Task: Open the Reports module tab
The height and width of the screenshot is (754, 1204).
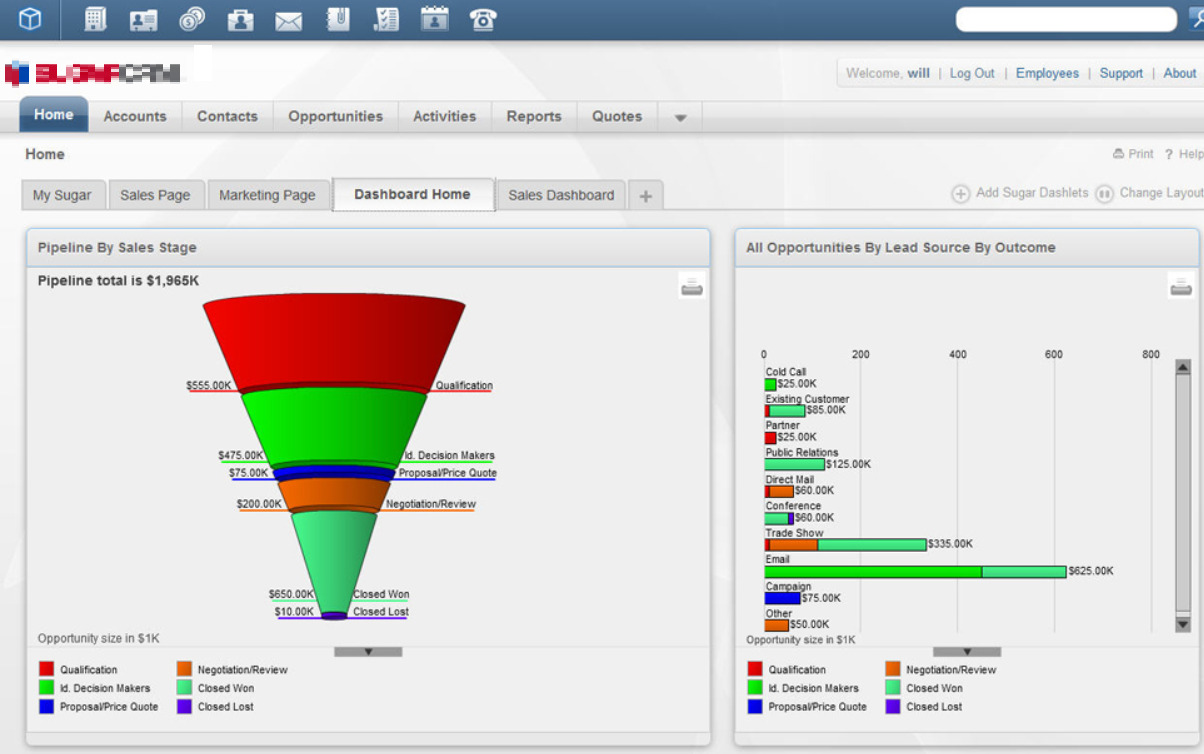Action: pyautogui.click(x=534, y=116)
